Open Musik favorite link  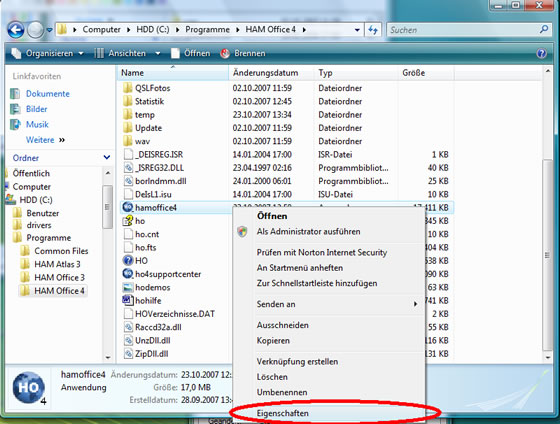(x=37, y=124)
